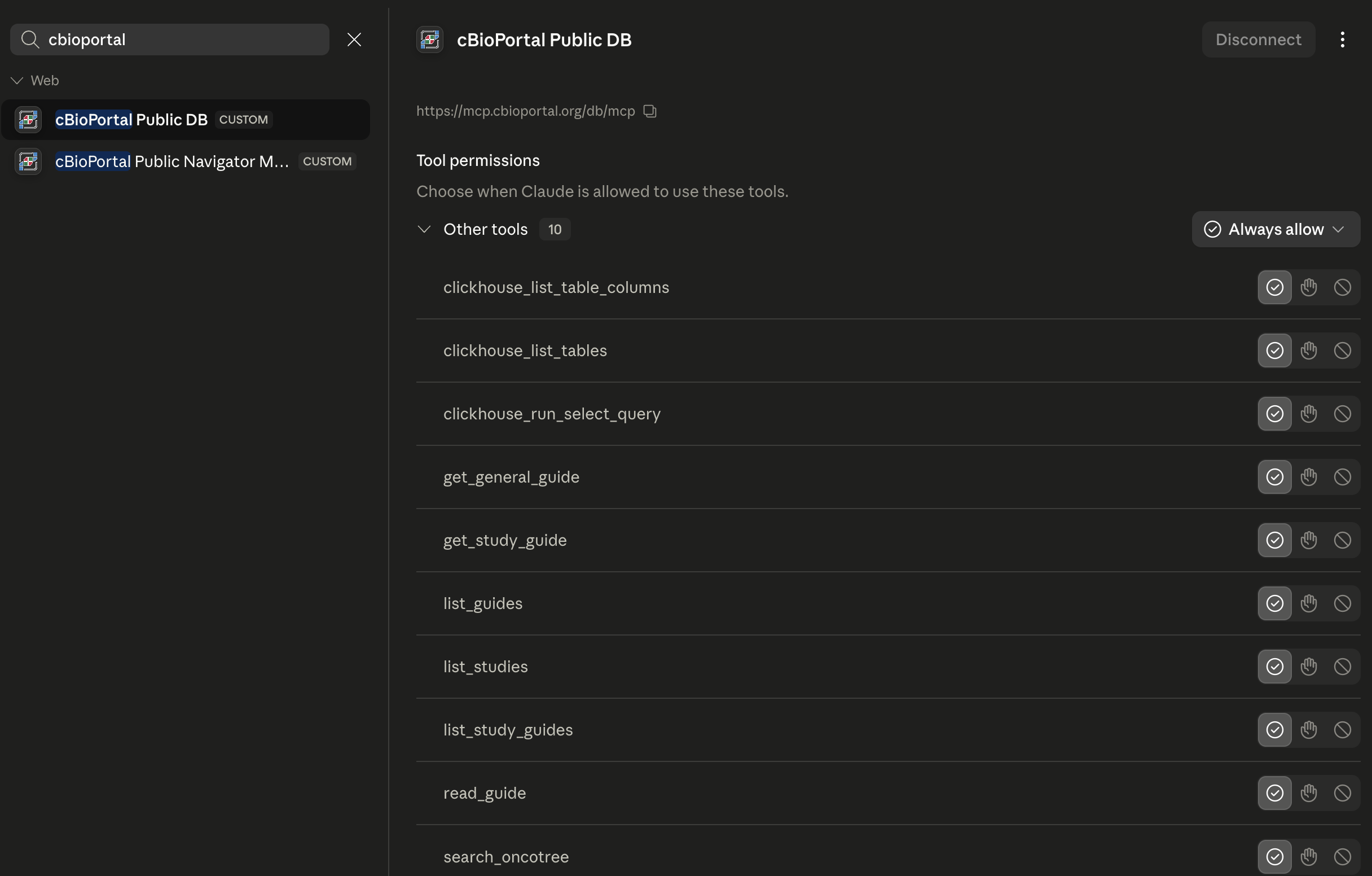Viewport: 1372px width, 876px height.
Task: Require approval for clickhouse_list_table_columns
Action: click(1309, 287)
